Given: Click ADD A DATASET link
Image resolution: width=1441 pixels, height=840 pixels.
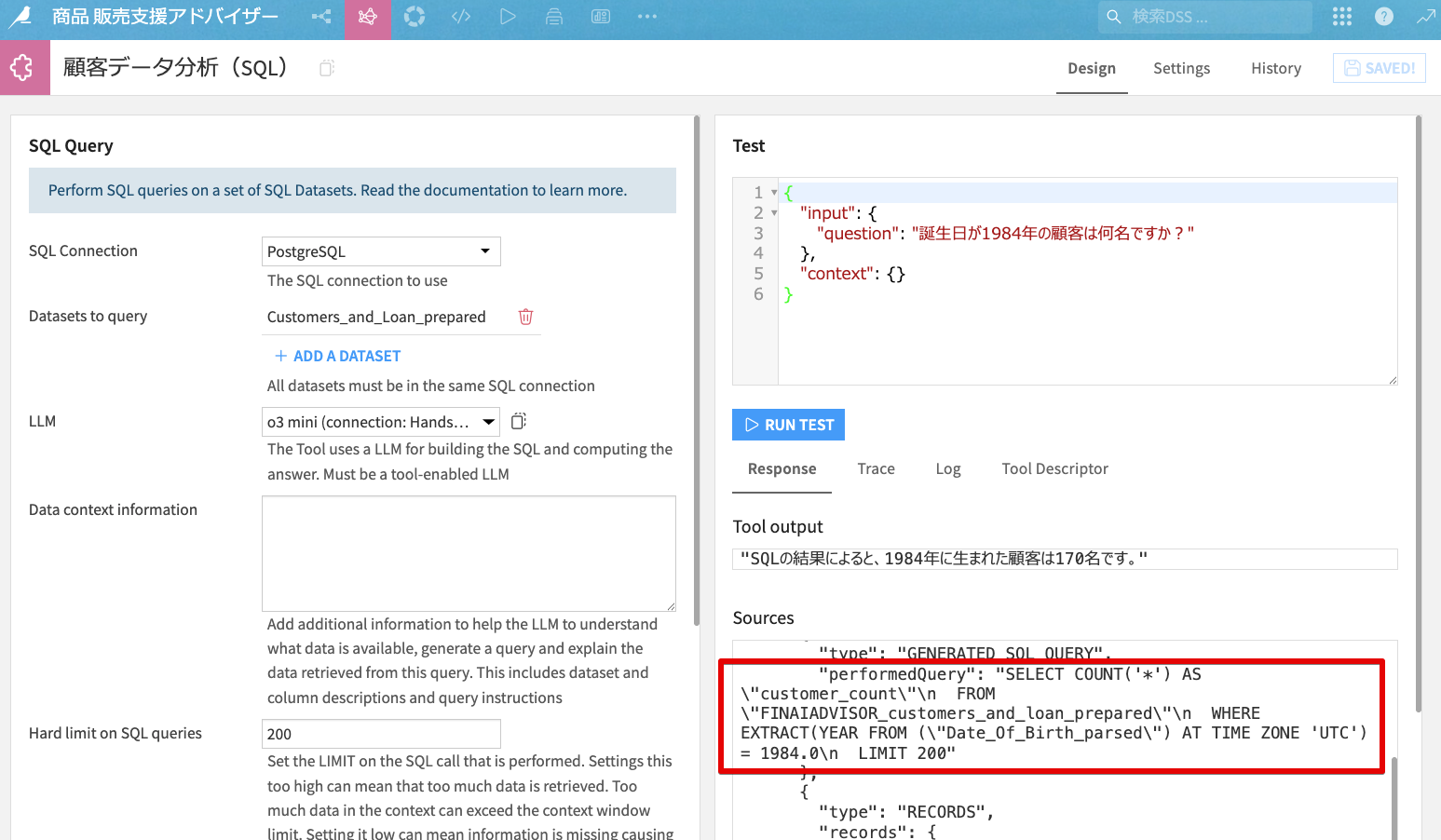Looking at the screenshot, I should click(337, 356).
